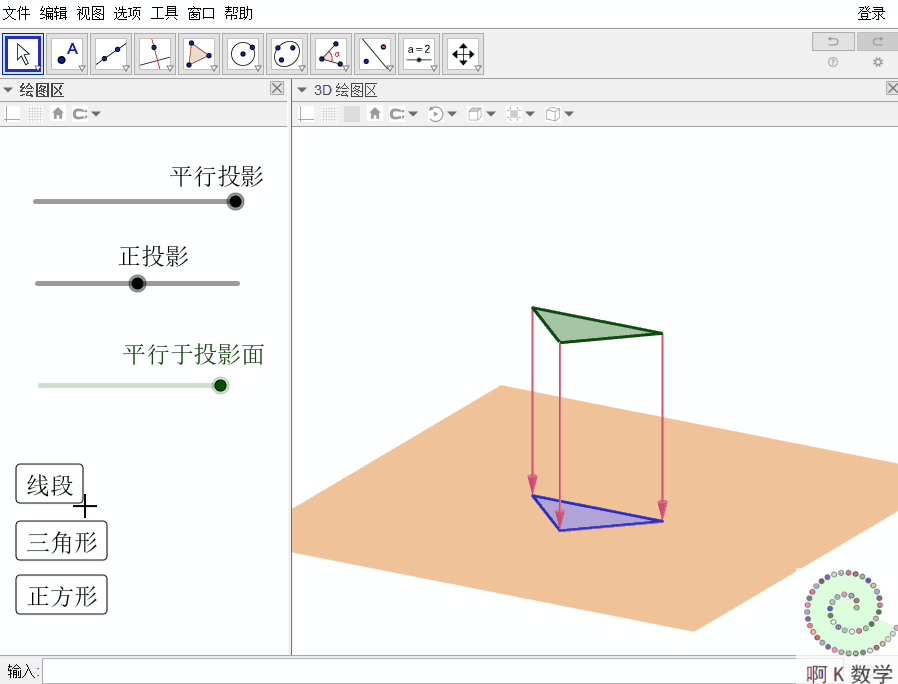Click the 平行投影 slider handle

click(x=235, y=202)
